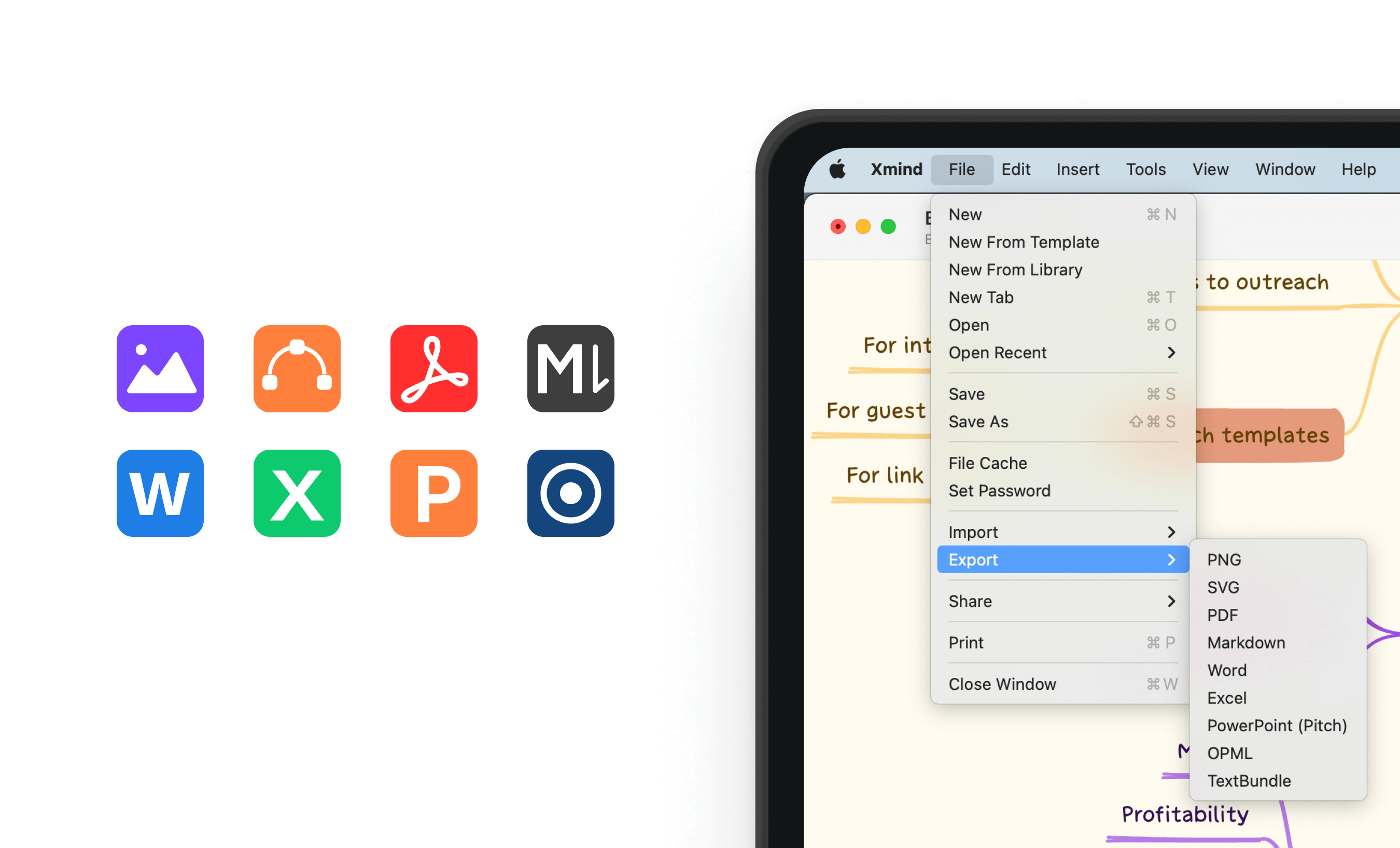Expand the Import submenu
The height and width of the screenshot is (848, 1400).
pos(1063,532)
